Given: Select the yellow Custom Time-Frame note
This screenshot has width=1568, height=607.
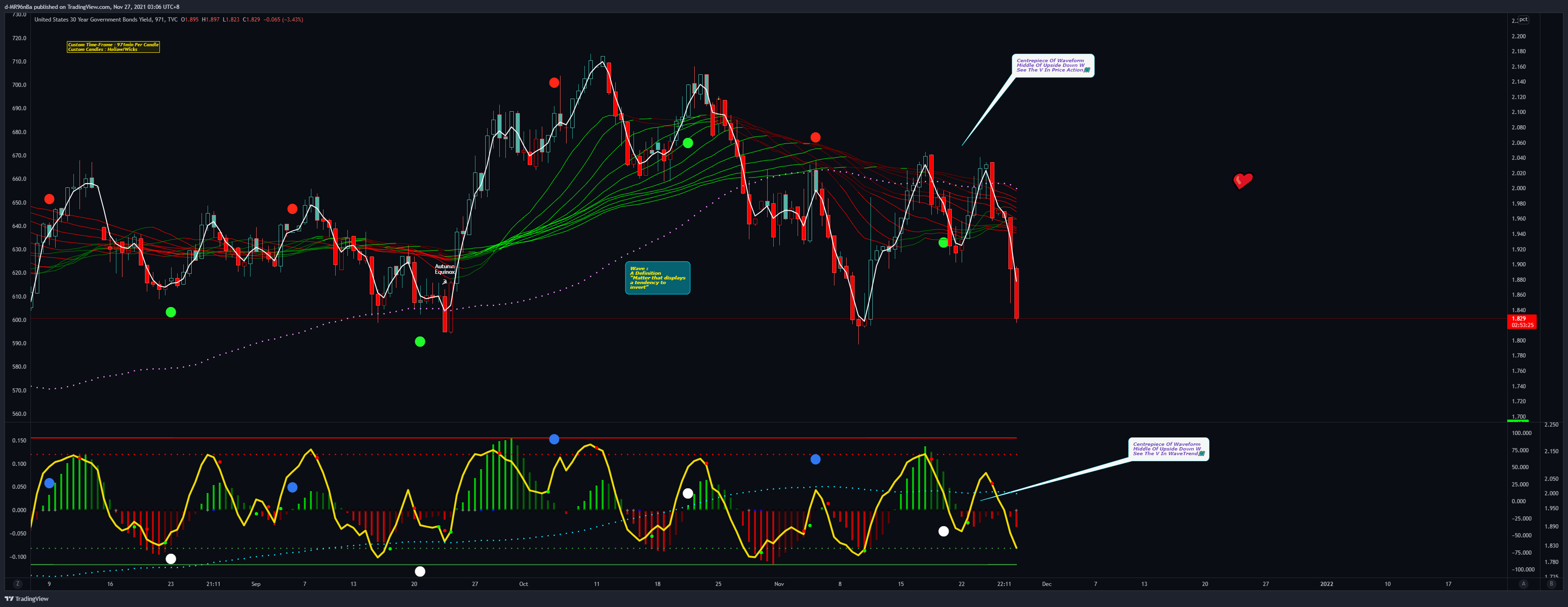Looking at the screenshot, I should point(113,47).
